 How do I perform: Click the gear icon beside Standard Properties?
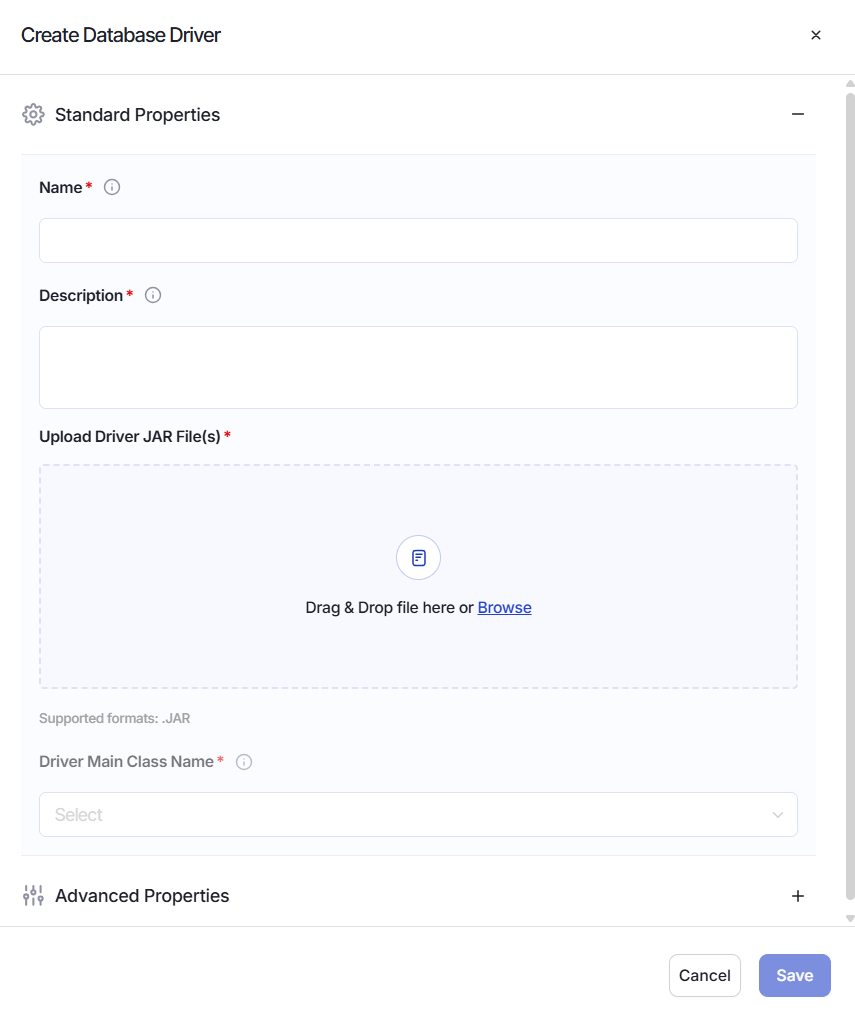coord(33,115)
